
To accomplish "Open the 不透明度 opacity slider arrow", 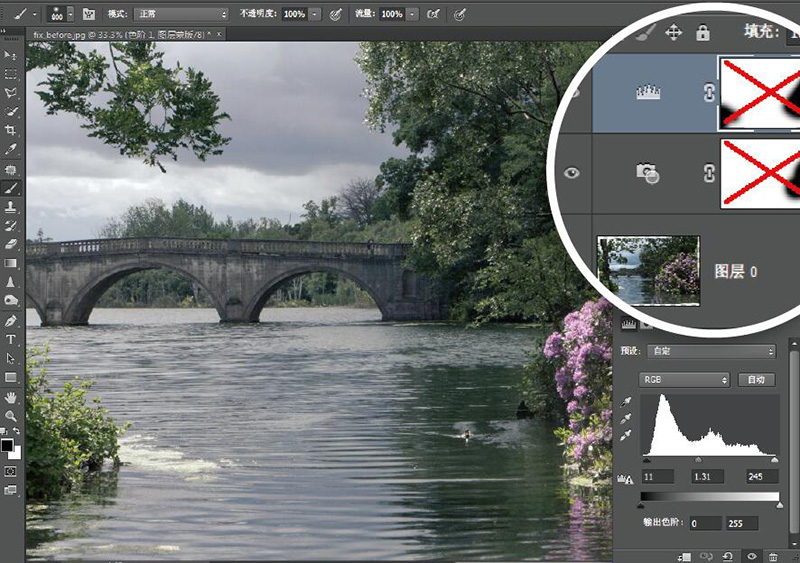I will tap(315, 14).
